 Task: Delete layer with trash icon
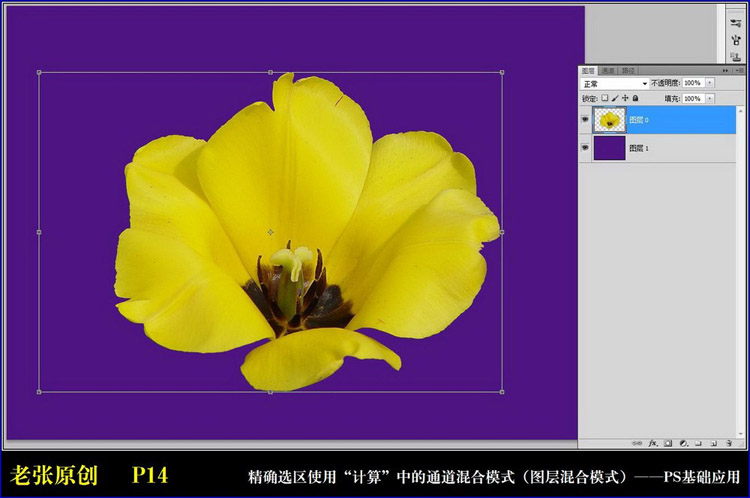729,442
